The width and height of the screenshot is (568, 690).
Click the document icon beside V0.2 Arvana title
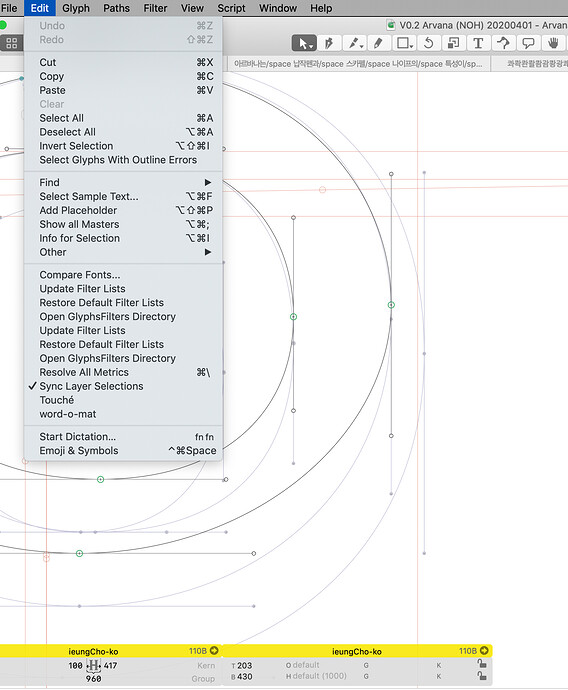coord(390,25)
